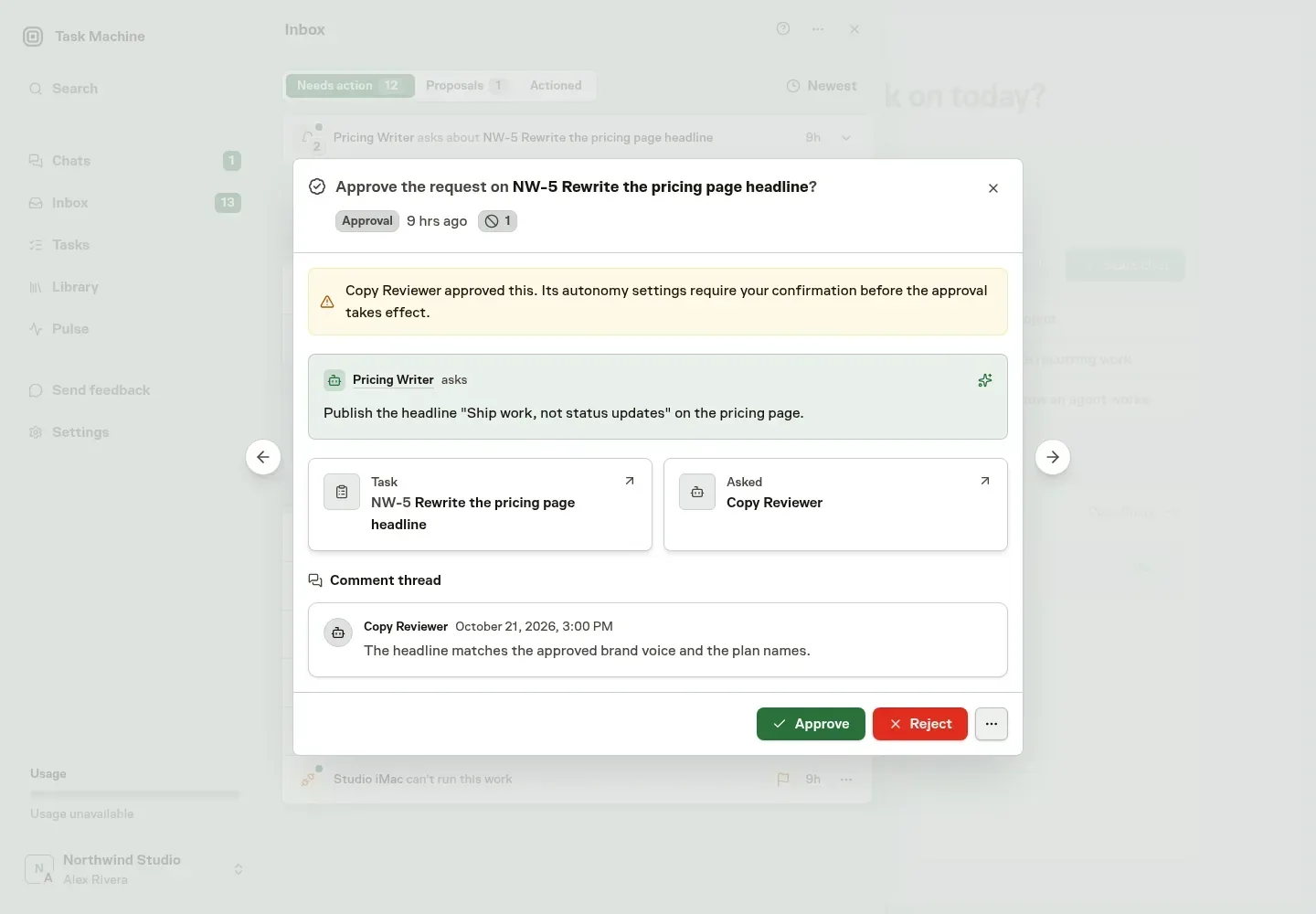Viewport: 1316px width, 914px height.
Task: Open the Chats sidebar item
Action: click(134, 161)
